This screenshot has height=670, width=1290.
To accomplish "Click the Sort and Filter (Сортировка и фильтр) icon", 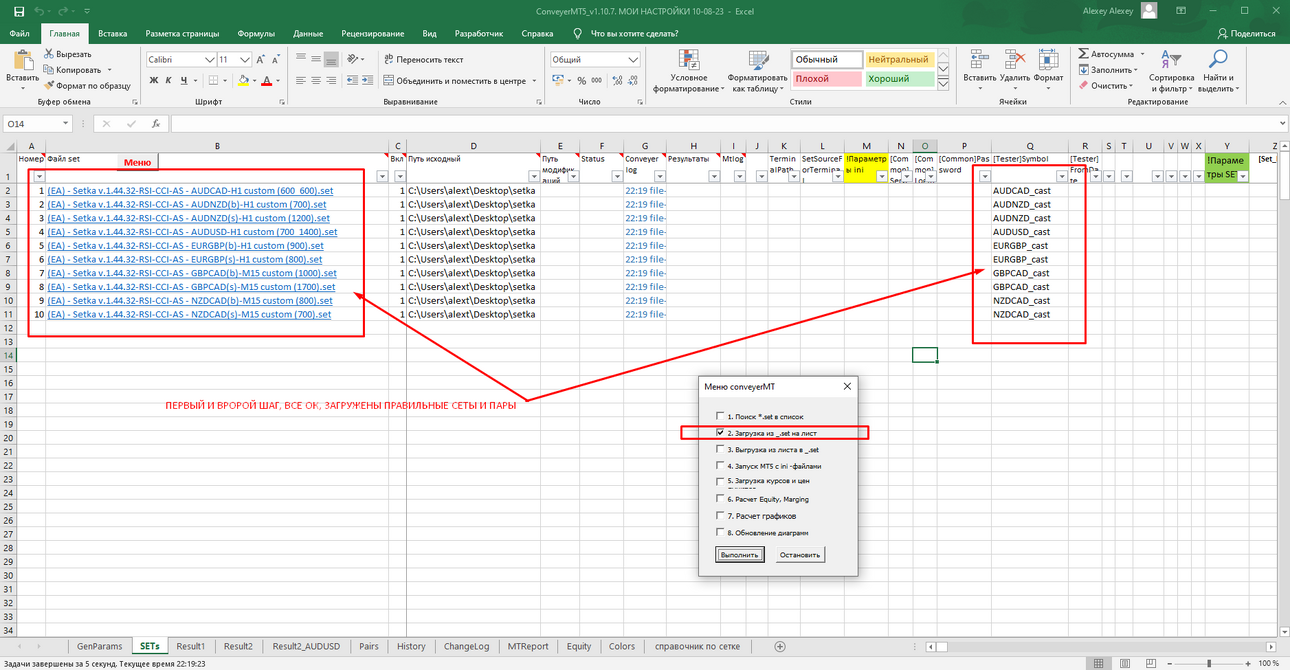I will pos(1171,62).
